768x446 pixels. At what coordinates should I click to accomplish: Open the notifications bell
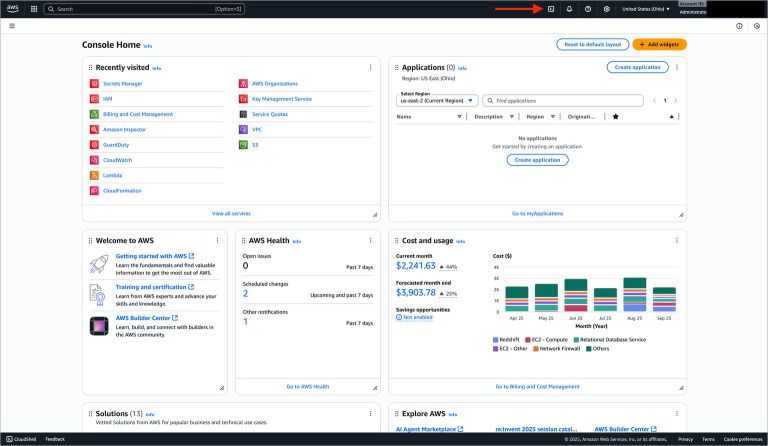569,9
